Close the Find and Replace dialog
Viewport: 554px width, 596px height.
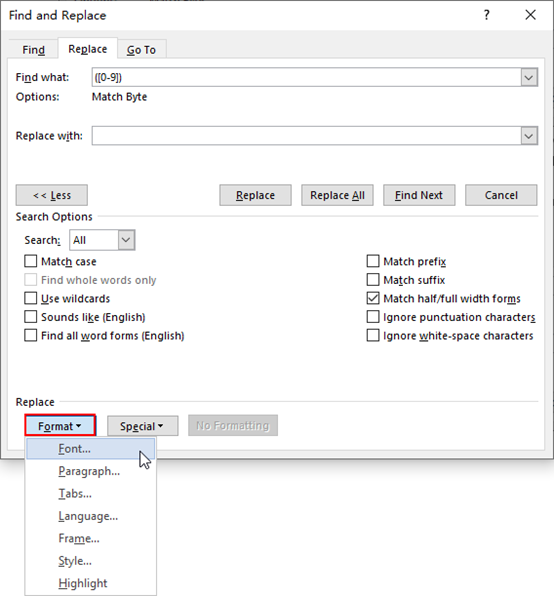pos(530,15)
